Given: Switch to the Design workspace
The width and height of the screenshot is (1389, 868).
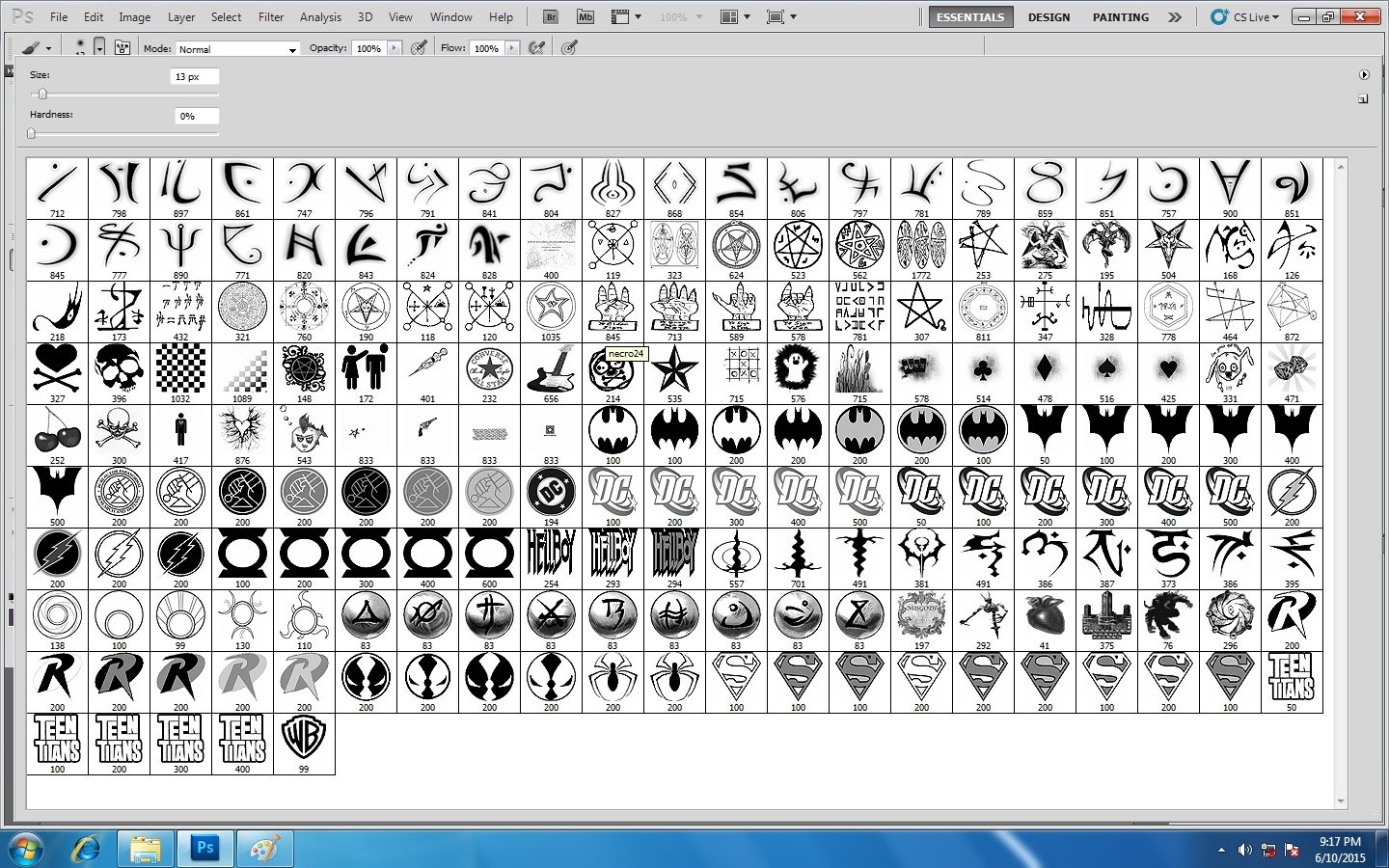Looking at the screenshot, I should (1049, 17).
